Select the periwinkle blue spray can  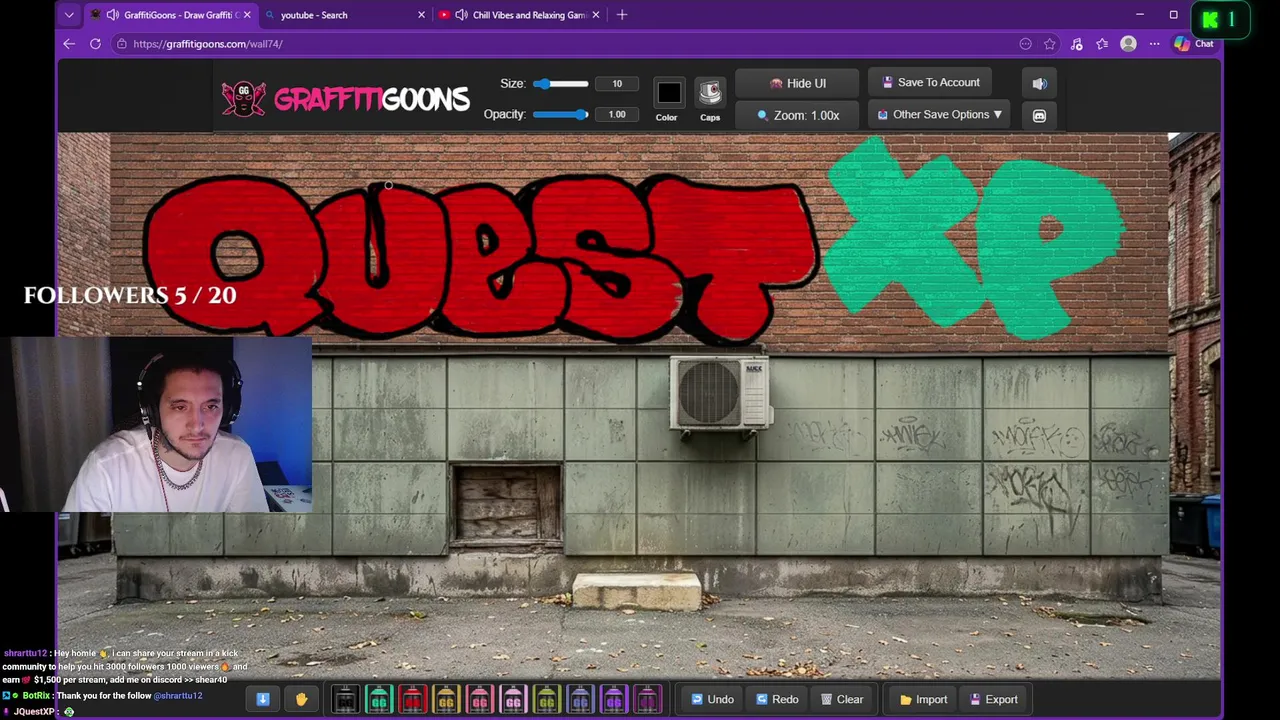tap(580, 699)
